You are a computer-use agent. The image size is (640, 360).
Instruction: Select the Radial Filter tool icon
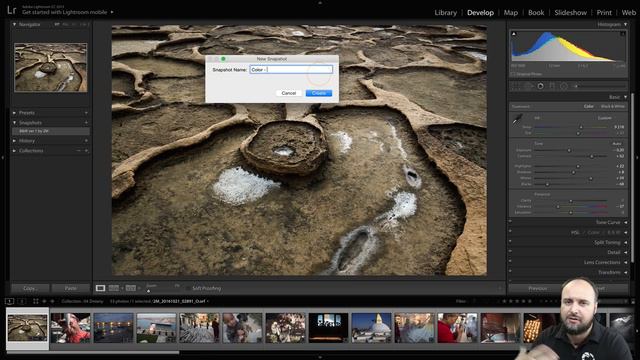click(564, 86)
